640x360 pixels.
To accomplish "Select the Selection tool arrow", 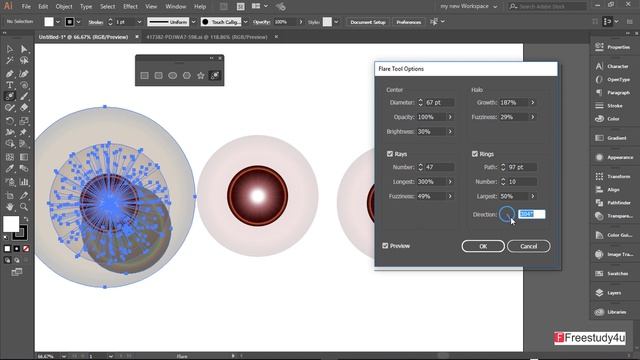I will pyautogui.click(x=10, y=49).
